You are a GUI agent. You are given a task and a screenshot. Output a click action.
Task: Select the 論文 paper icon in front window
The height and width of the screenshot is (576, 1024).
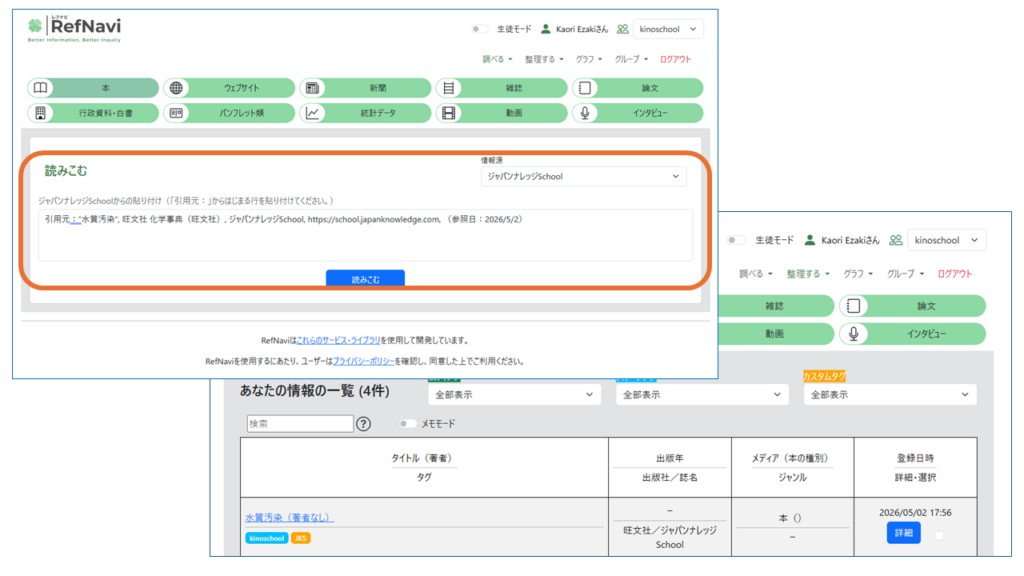pos(585,88)
